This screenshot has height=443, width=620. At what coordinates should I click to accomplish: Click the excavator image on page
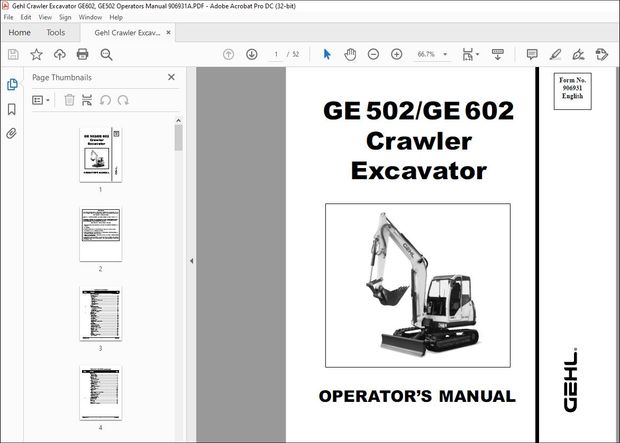(418, 285)
